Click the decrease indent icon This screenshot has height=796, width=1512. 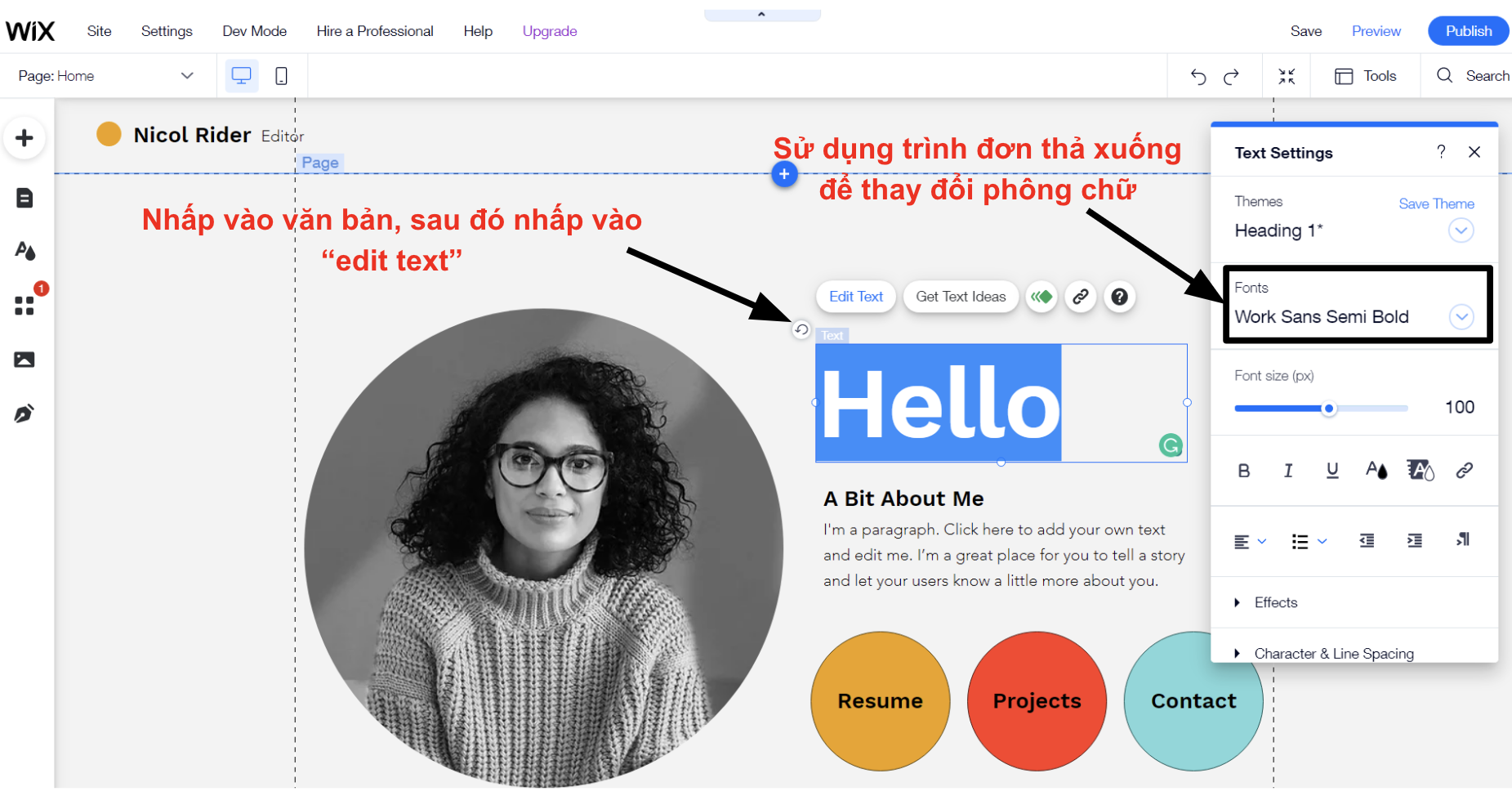click(x=1367, y=540)
